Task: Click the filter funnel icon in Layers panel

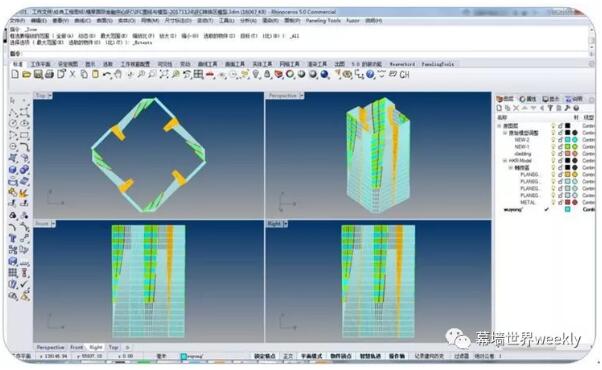Action: (x=550, y=109)
